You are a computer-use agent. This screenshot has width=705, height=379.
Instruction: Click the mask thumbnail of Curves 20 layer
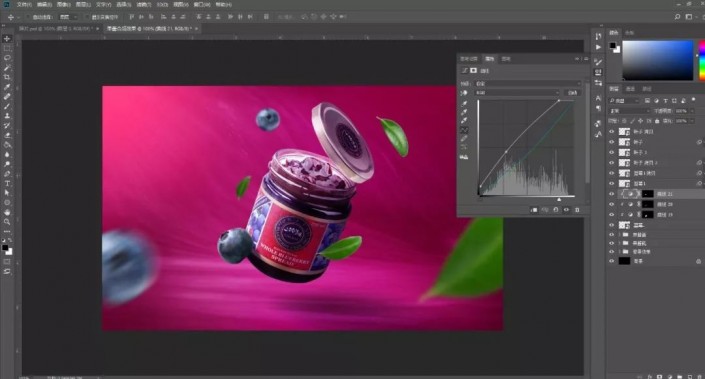(x=647, y=205)
